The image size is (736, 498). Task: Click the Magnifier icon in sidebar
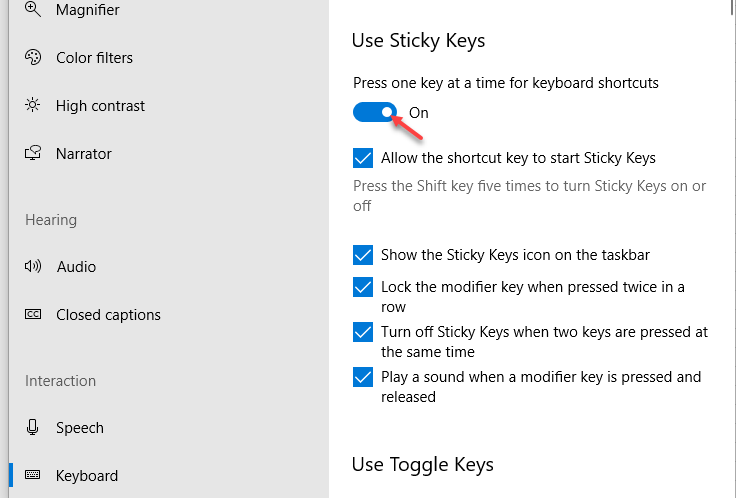pyautogui.click(x=32, y=9)
